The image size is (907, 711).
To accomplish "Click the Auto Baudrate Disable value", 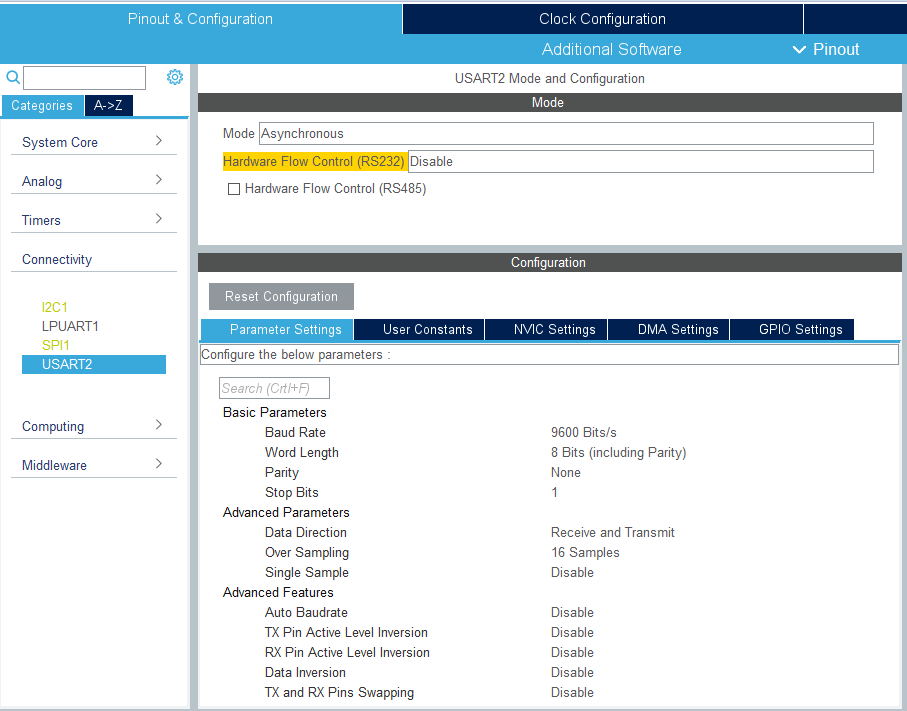I will pyautogui.click(x=572, y=613).
